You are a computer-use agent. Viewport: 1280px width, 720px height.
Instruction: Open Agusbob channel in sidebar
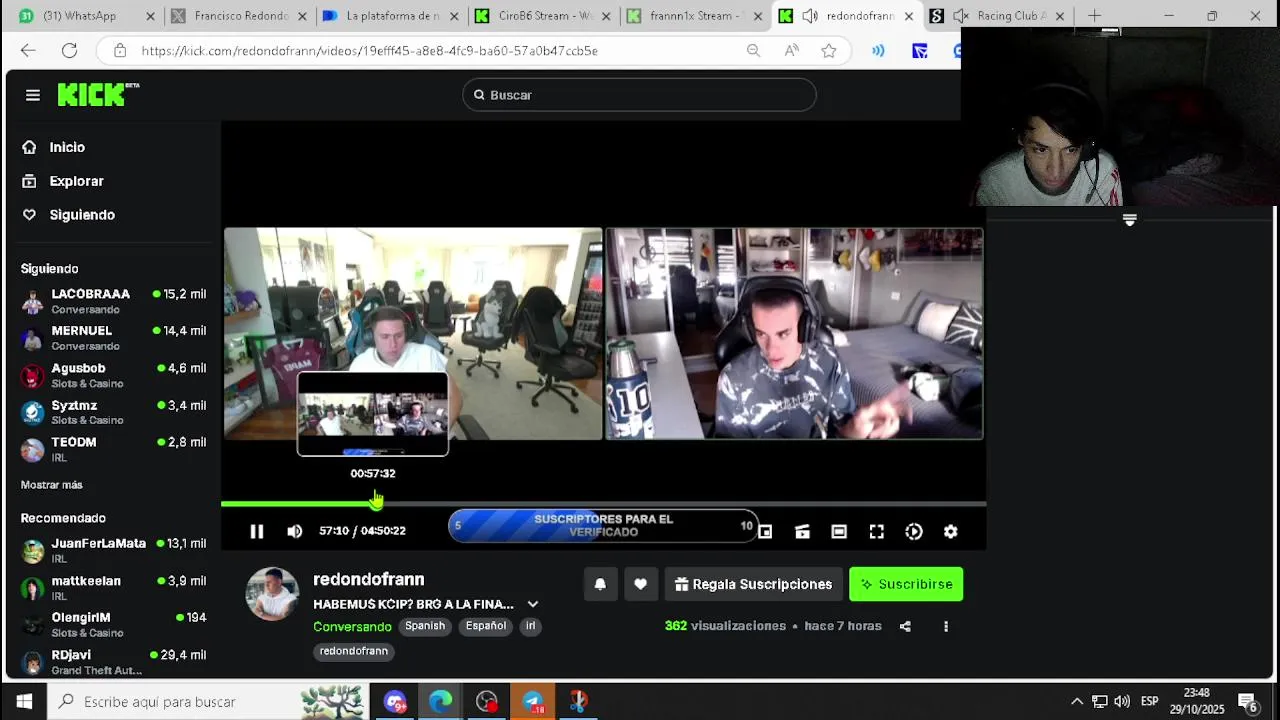pyautogui.click(x=113, y=375)
